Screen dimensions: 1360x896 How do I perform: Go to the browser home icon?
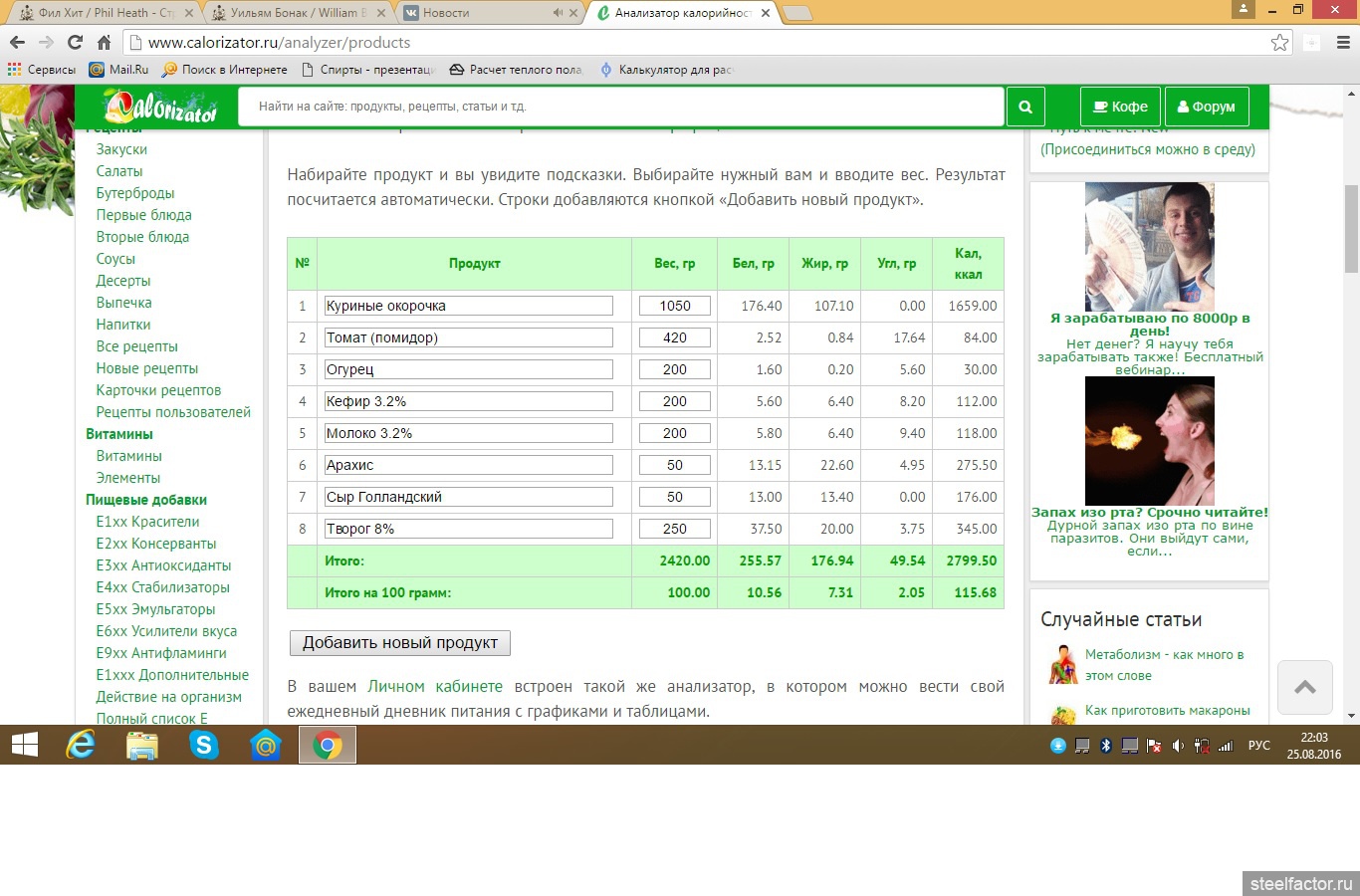pyautogui.click(x=104, y=43)
